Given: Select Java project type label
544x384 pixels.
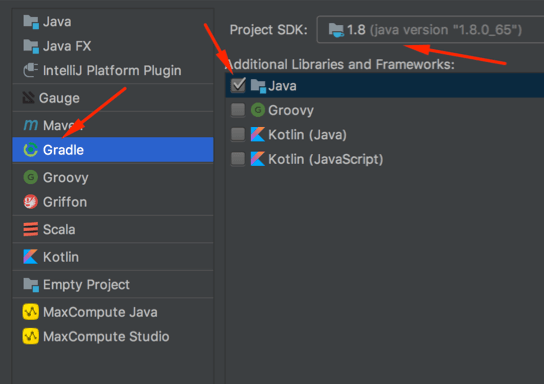Looking at the screenshot, I should coord(57,22).
